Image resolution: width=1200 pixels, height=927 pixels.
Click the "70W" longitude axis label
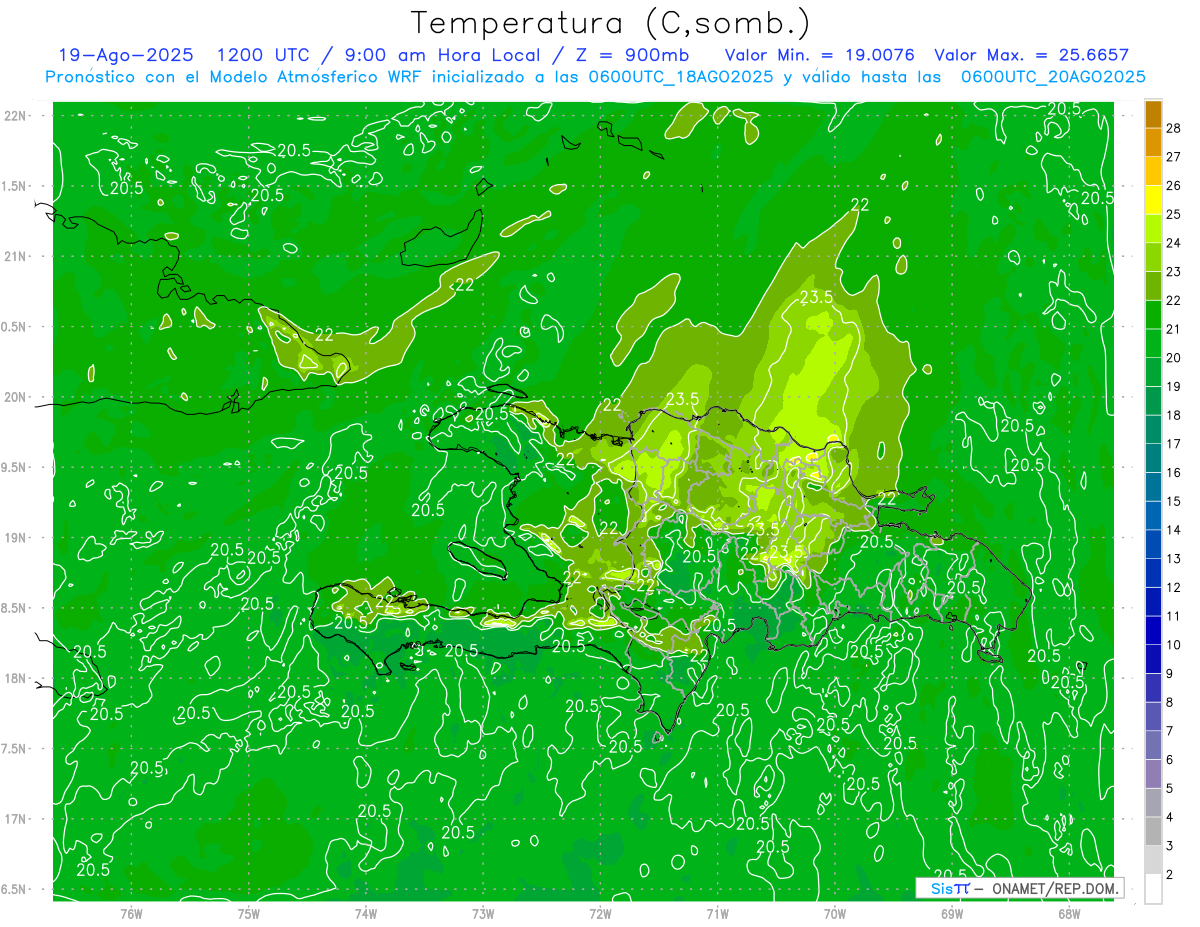[x=834, y=913]
